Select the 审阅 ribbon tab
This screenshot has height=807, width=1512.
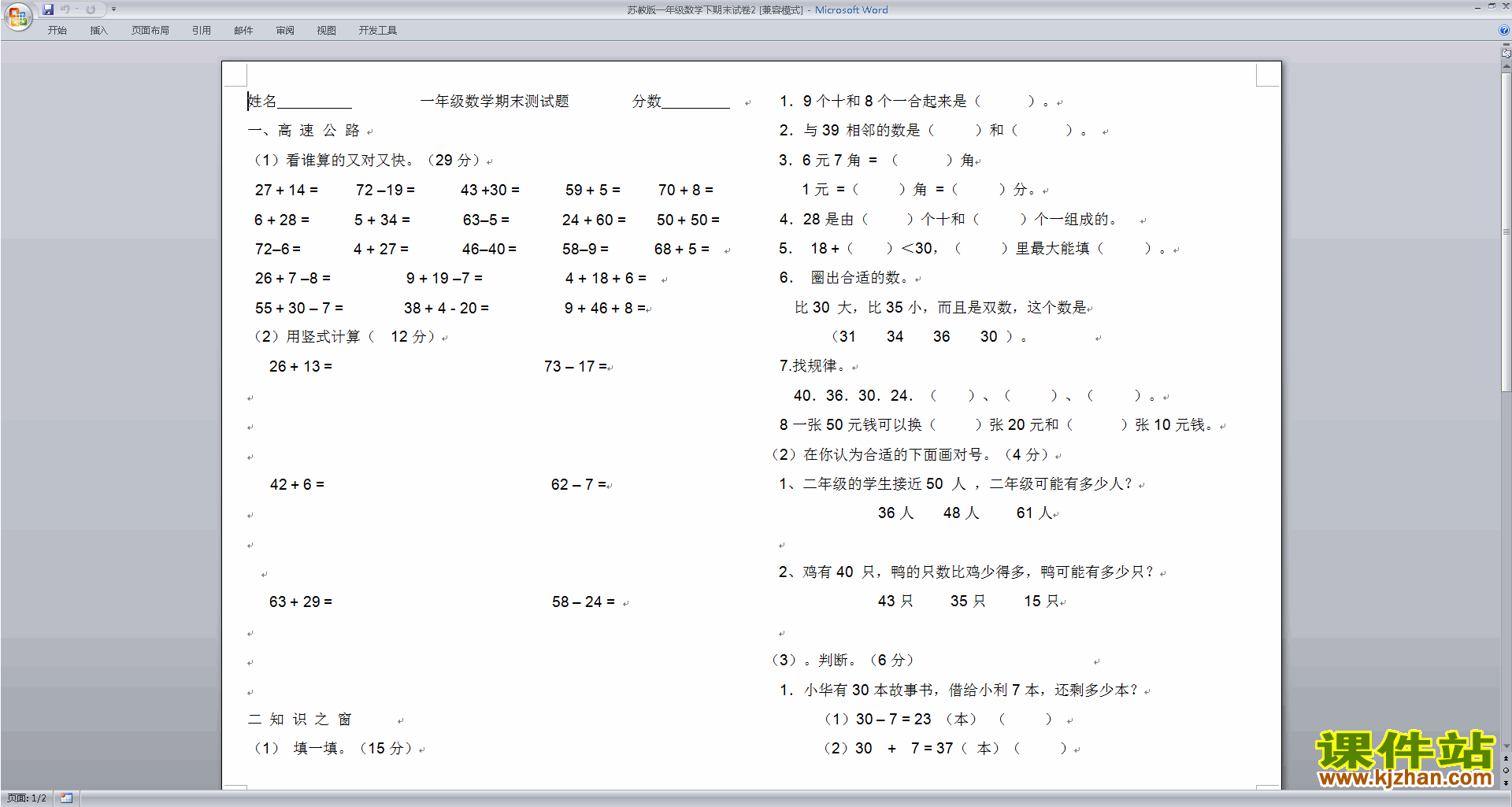coord(285,31)
